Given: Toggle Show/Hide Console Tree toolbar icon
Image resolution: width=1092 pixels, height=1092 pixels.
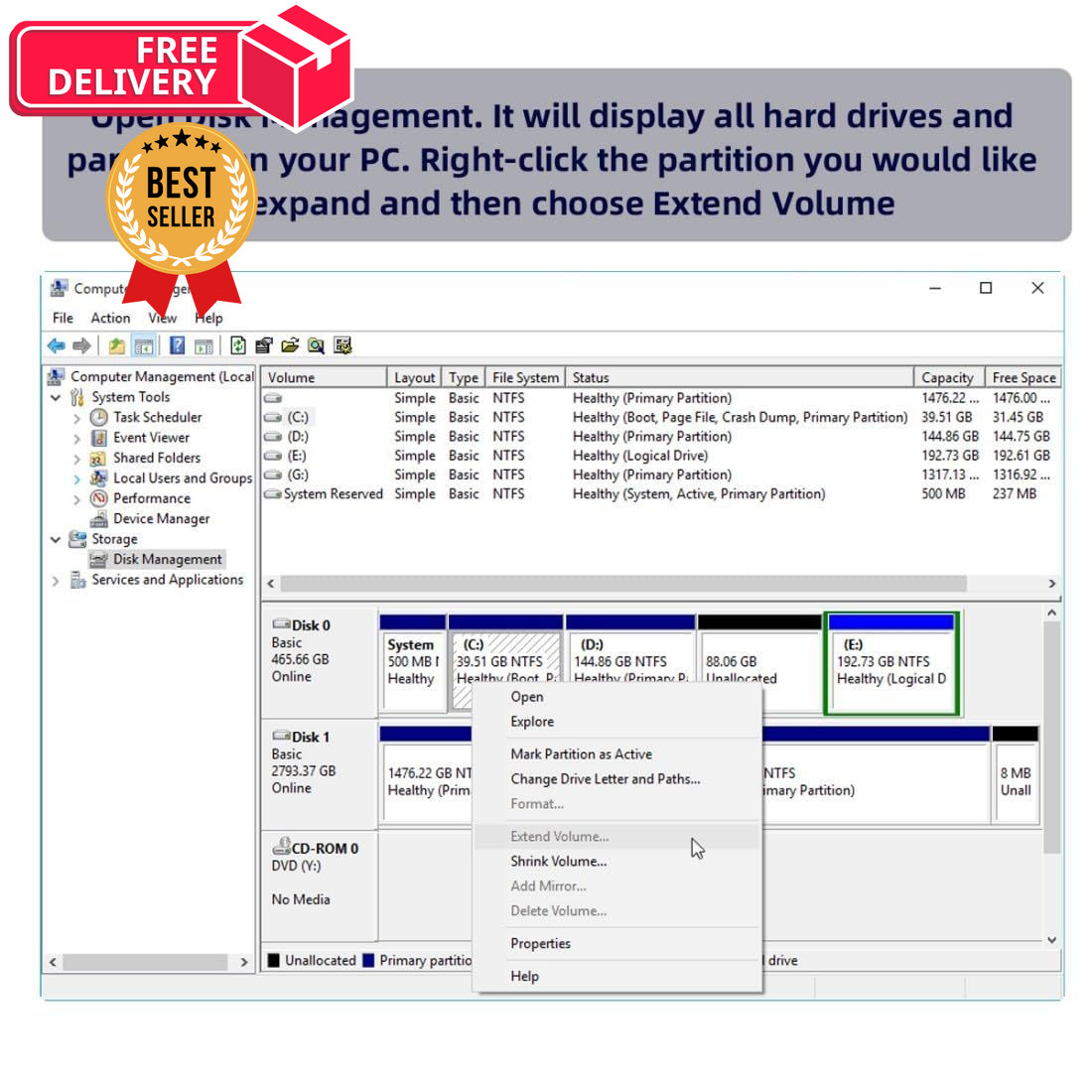Looking at the screenshot, I should [144, 345].
